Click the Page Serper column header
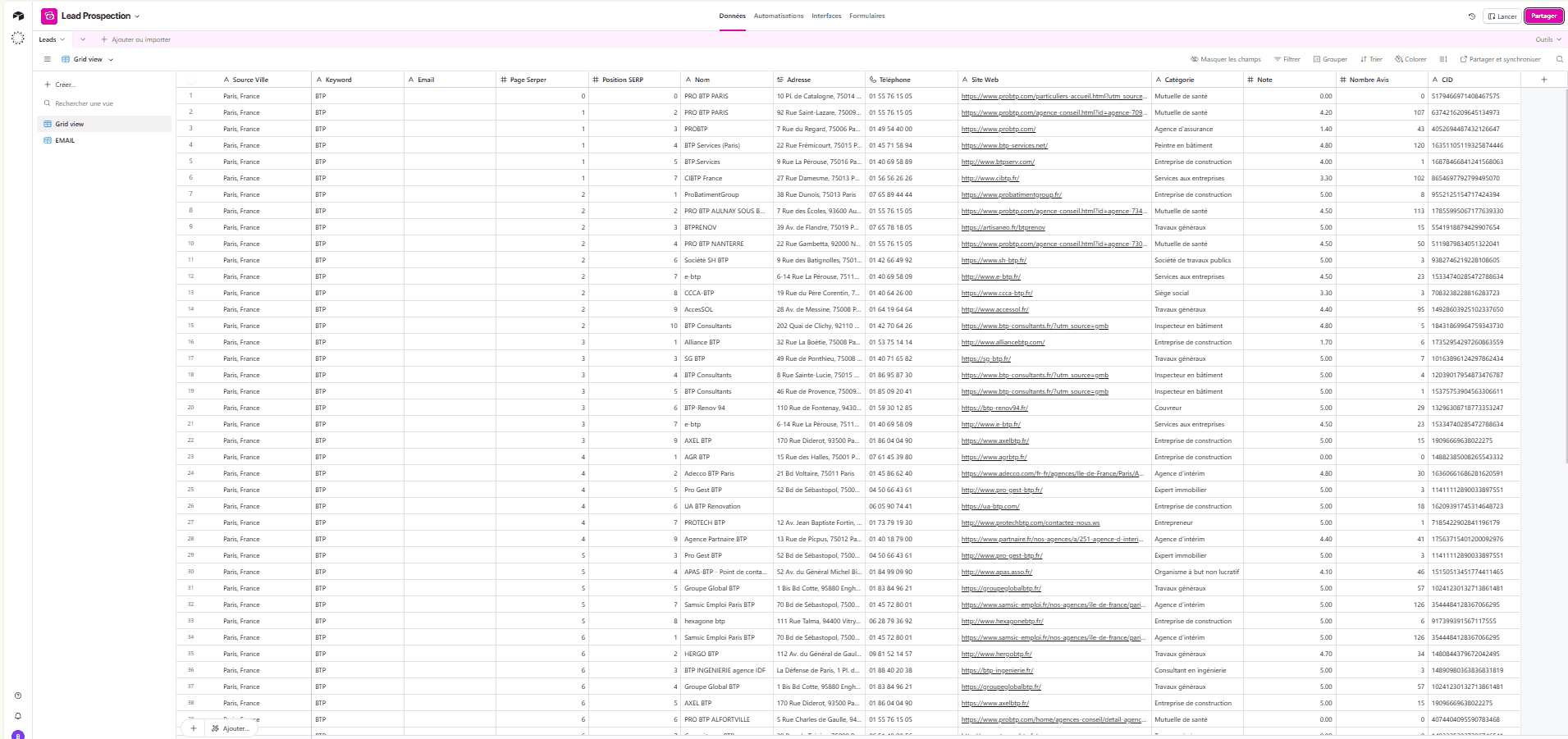This screenshot has width=1568, height=739. [x=542, y=80]
